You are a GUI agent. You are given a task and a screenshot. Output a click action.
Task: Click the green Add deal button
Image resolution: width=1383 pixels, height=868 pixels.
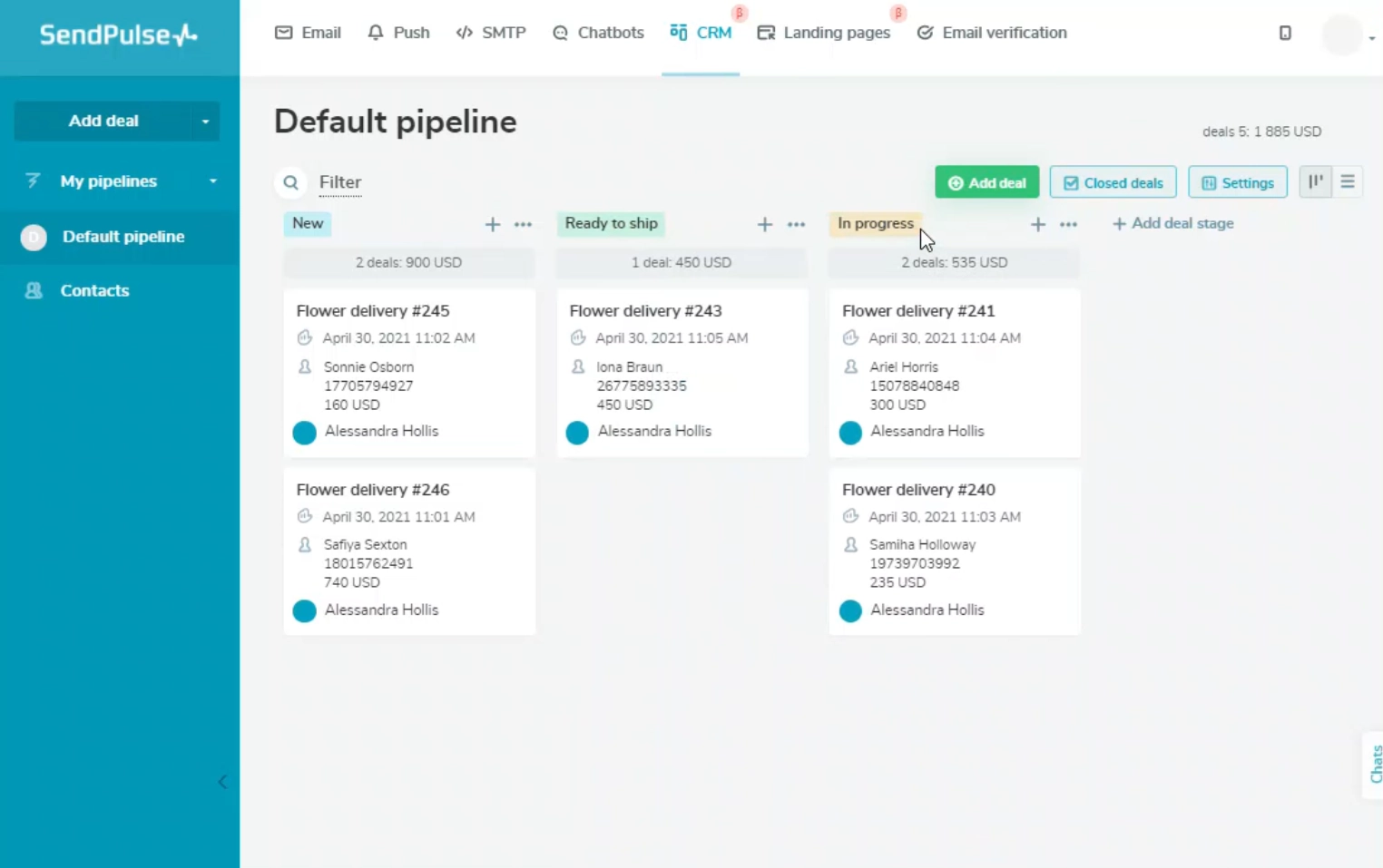(x=986, y=182)
